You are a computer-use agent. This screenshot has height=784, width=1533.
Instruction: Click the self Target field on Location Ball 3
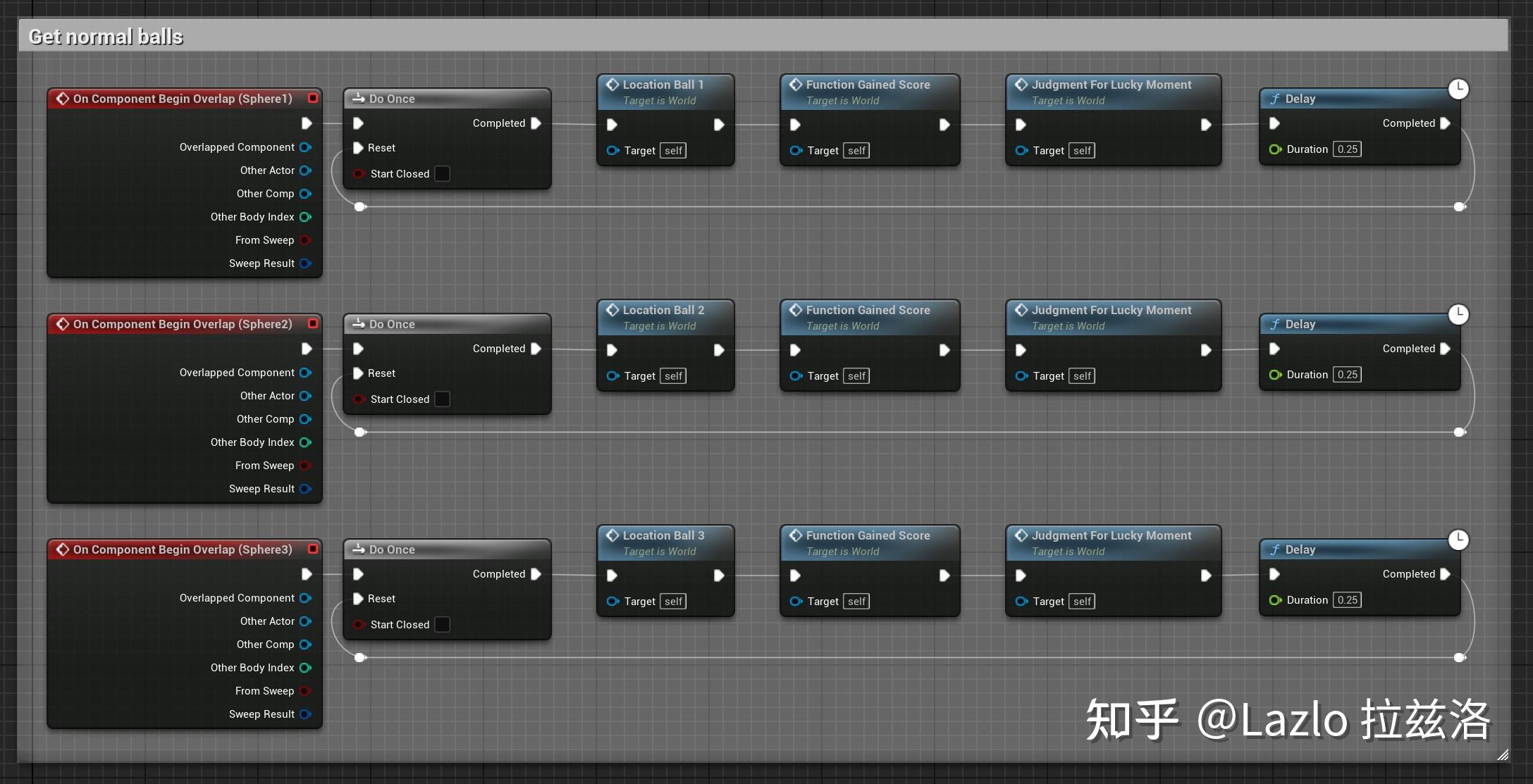[x=672, y=601]
